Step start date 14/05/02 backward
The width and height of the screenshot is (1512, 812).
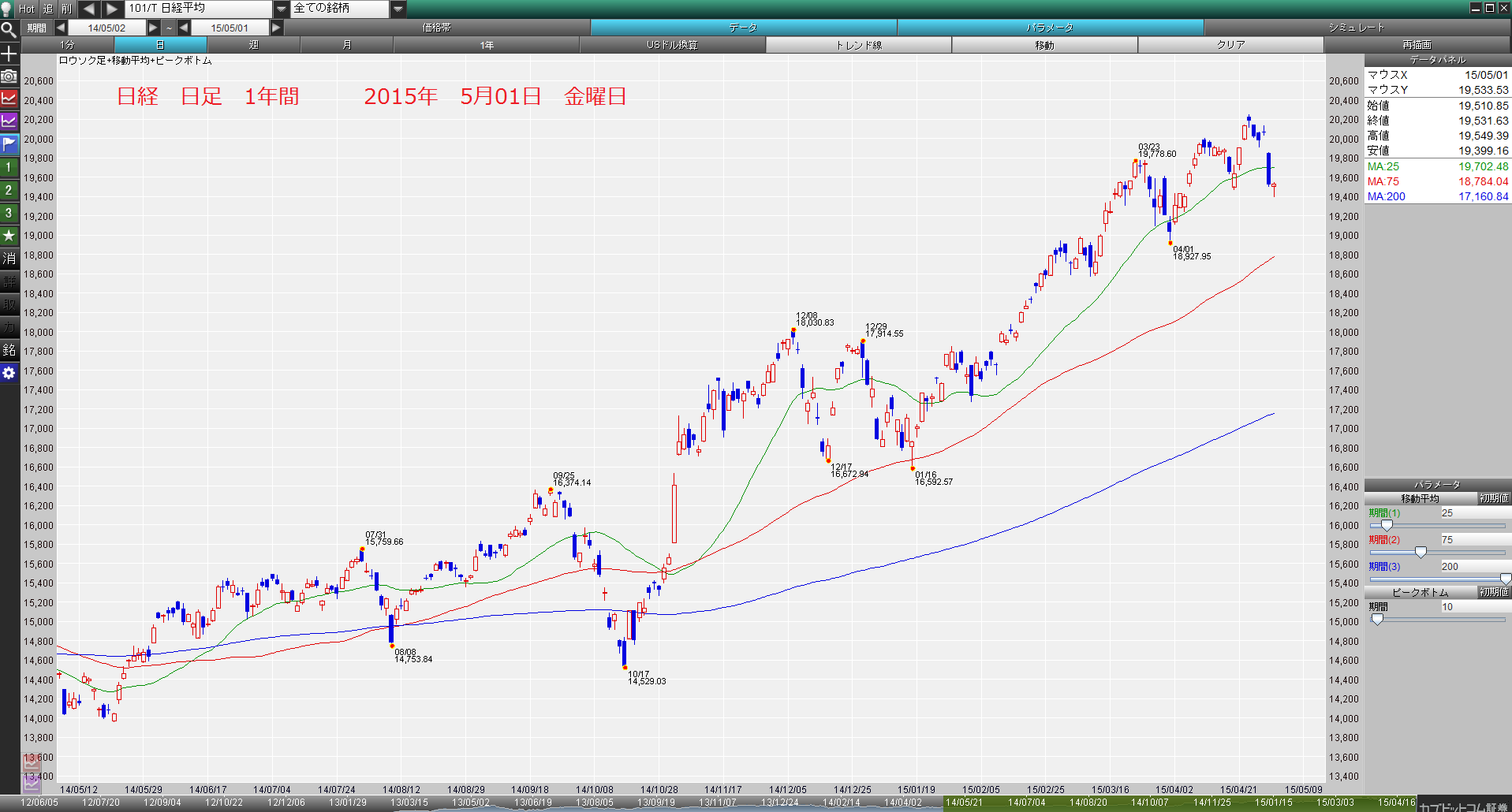[x=61, y=28]
